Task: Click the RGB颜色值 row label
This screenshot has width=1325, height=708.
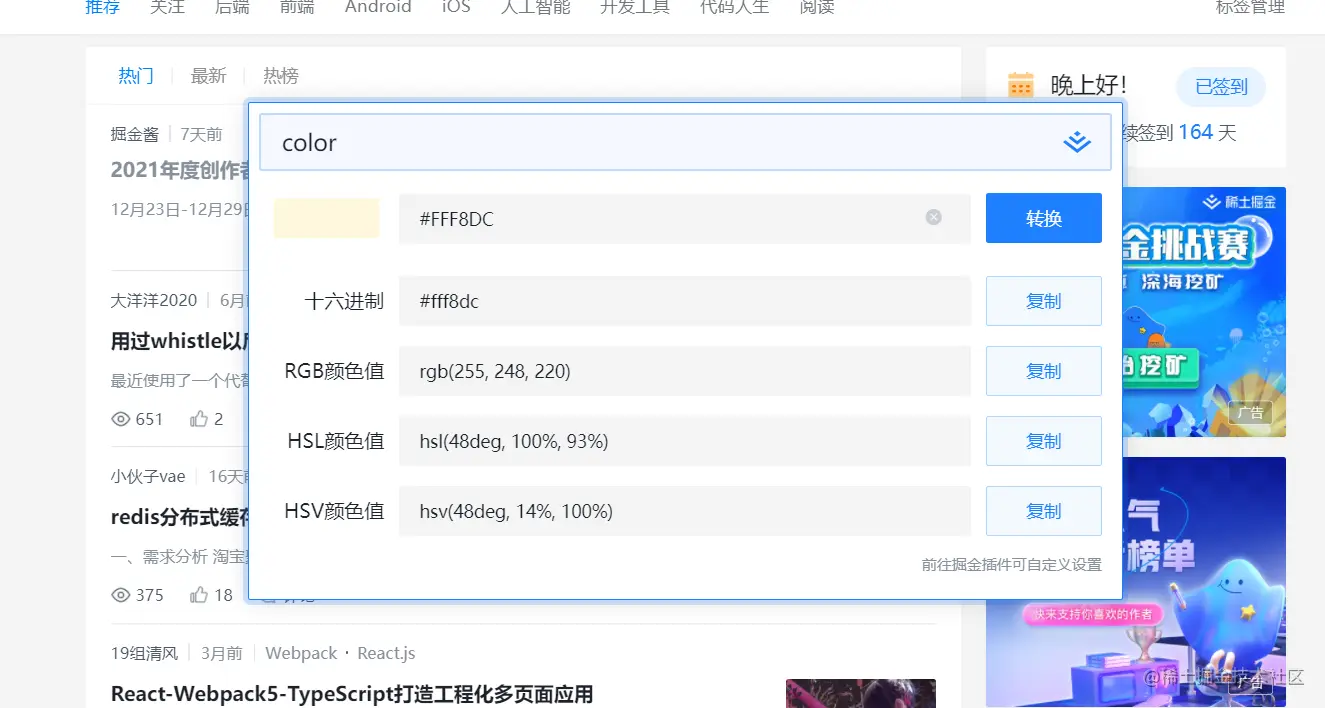Action: (334, 371)
